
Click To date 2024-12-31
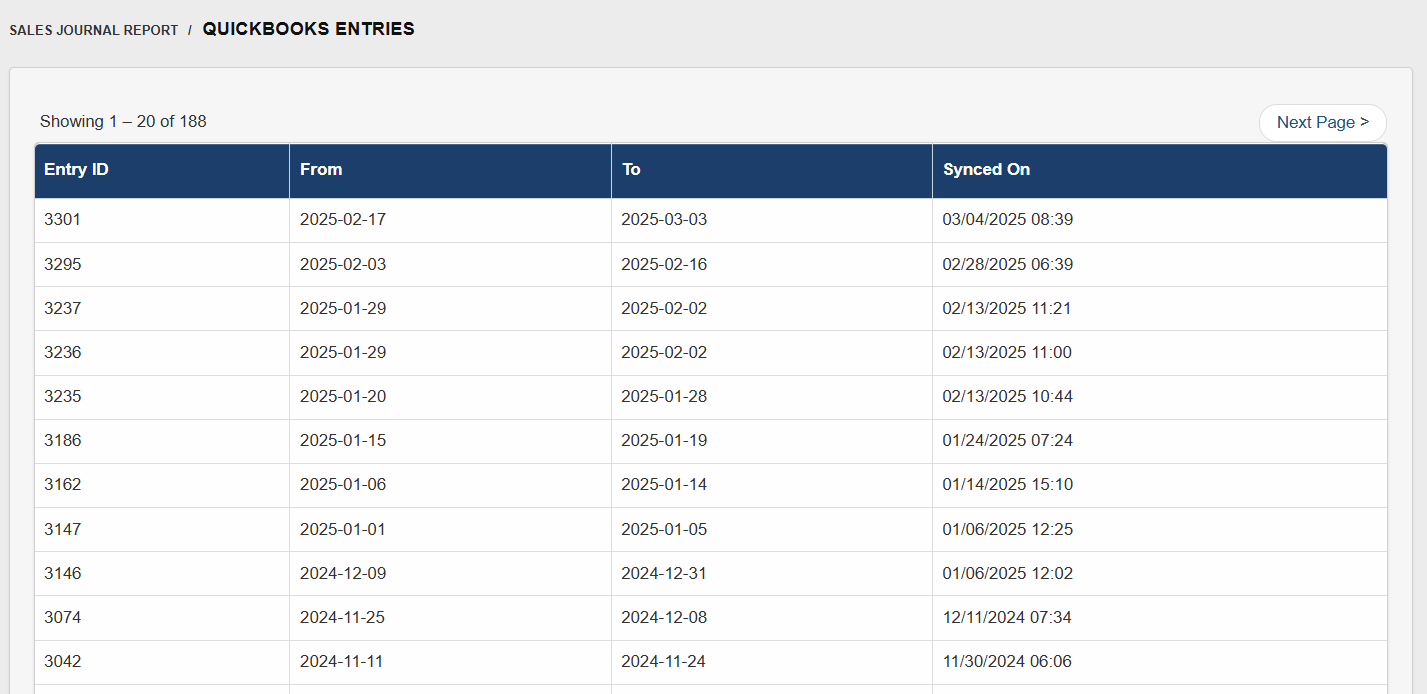tap(664, 573)
